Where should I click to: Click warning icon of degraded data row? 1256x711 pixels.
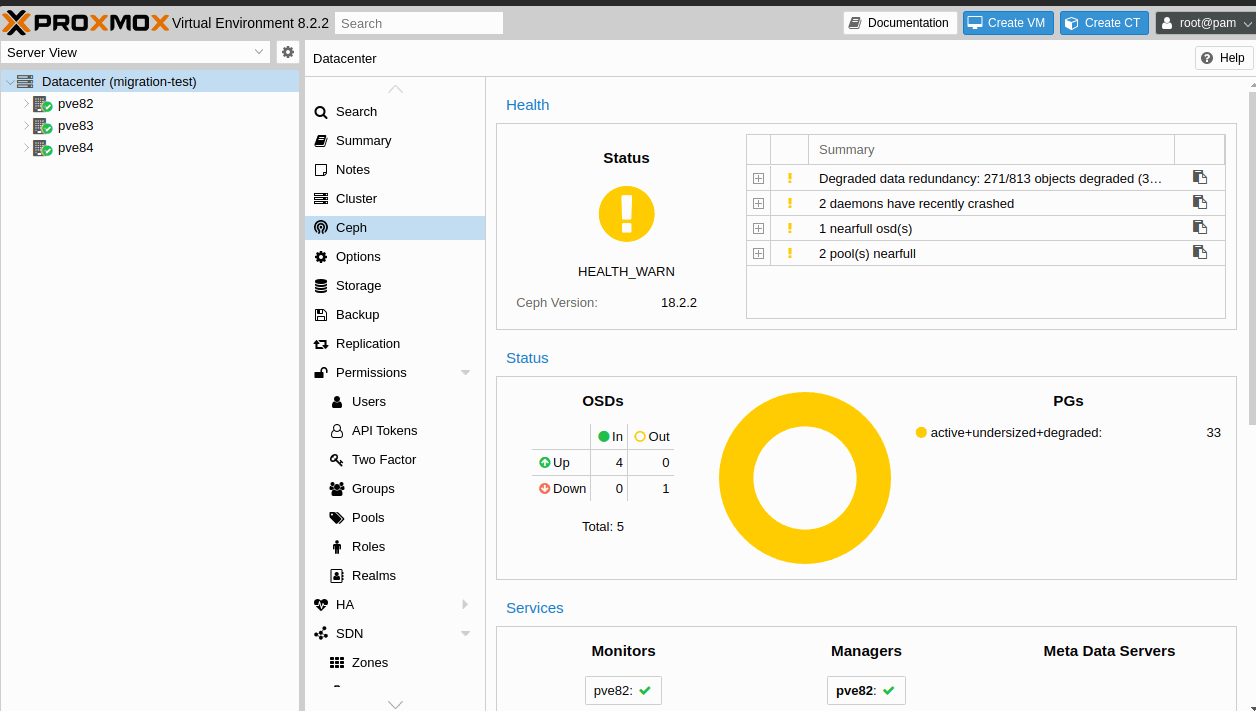789,178
